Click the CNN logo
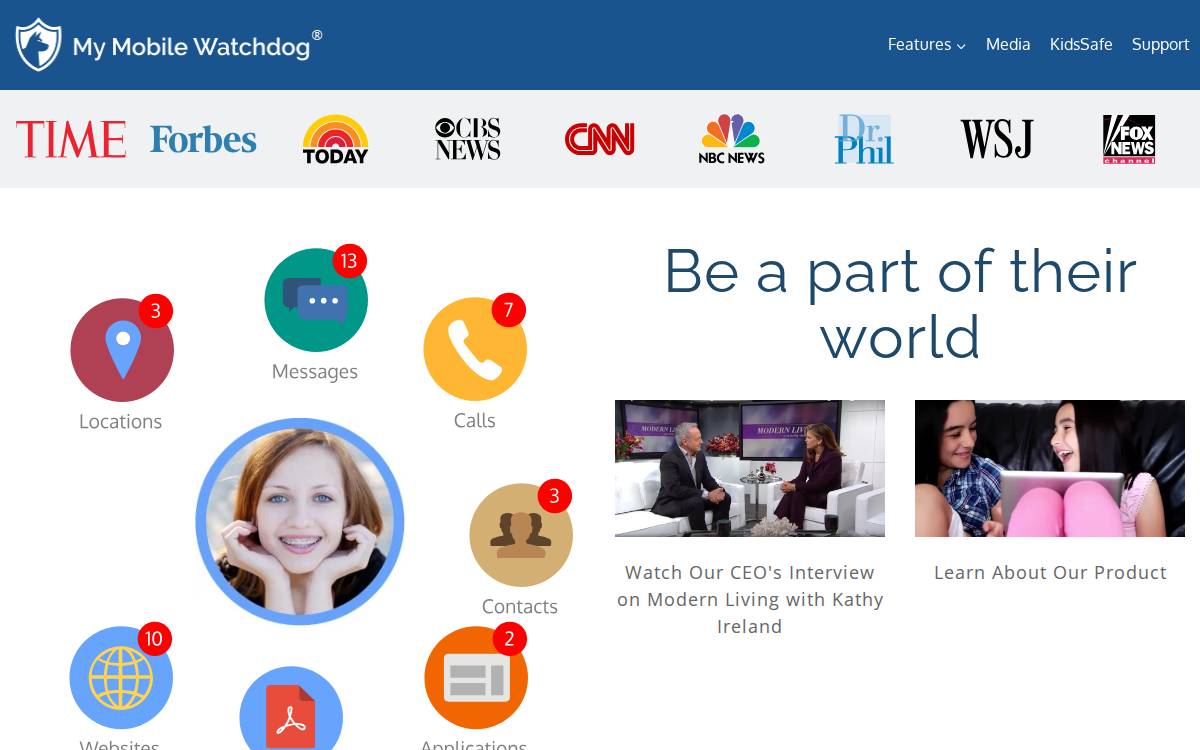 [x=600, y=139]
